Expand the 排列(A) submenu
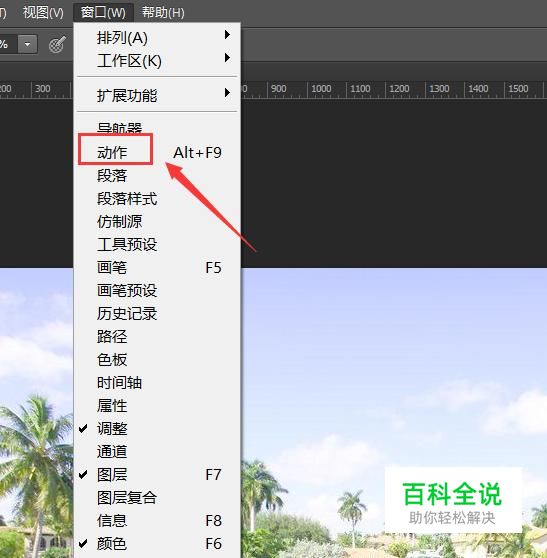This screenshot has width=547, height=558. click(157, 37)
